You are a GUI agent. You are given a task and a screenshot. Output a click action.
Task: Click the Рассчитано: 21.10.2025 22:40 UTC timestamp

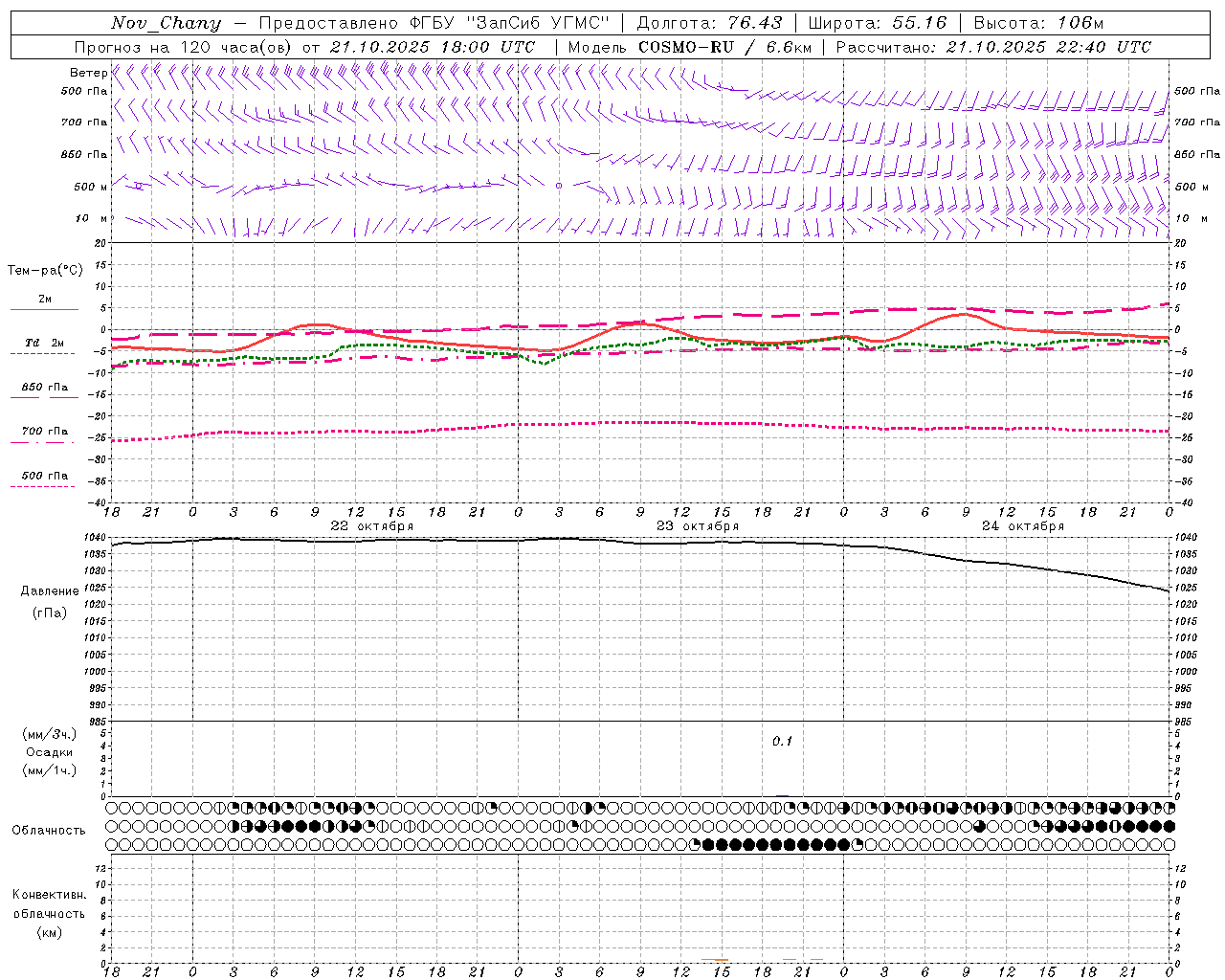coord(993,47)
